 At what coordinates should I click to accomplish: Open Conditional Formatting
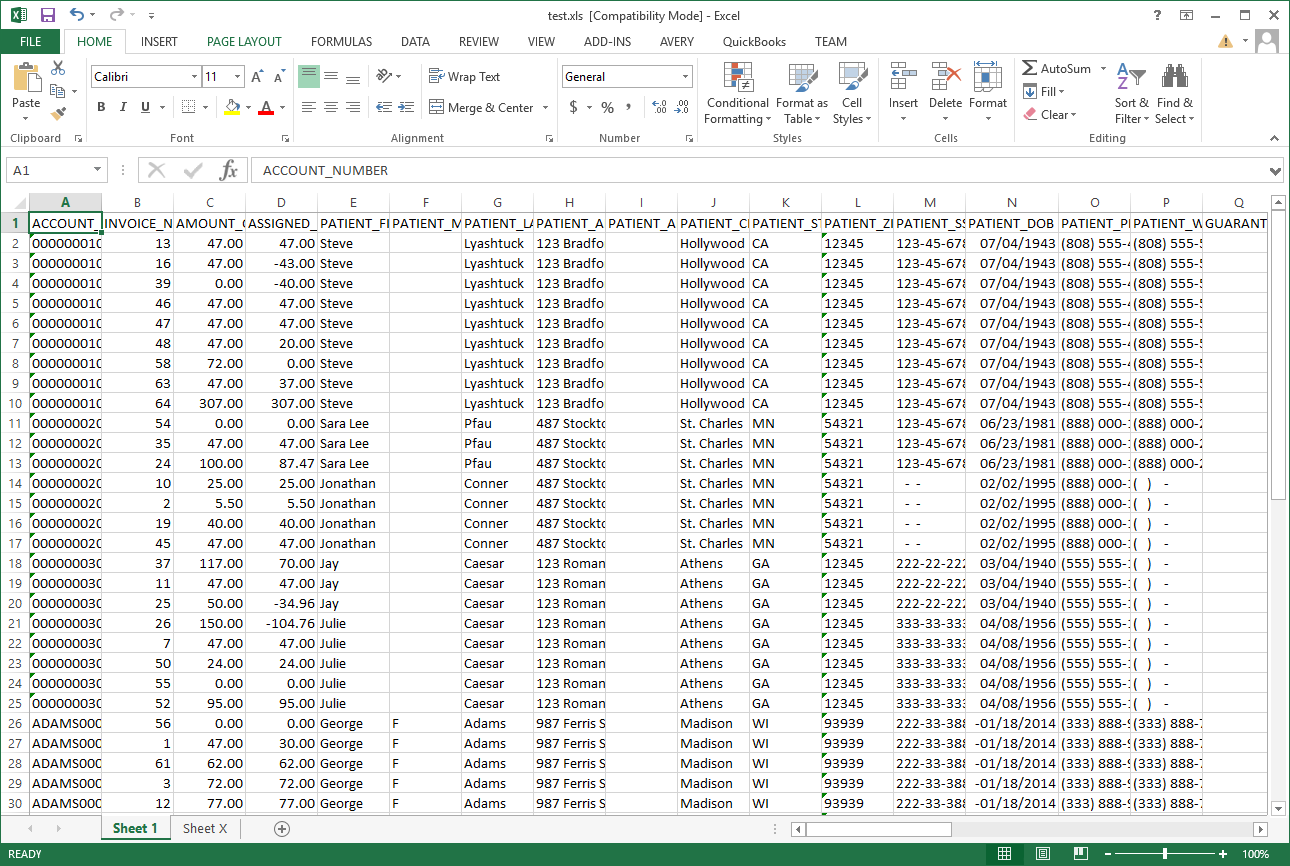click(x=738, y=93)
